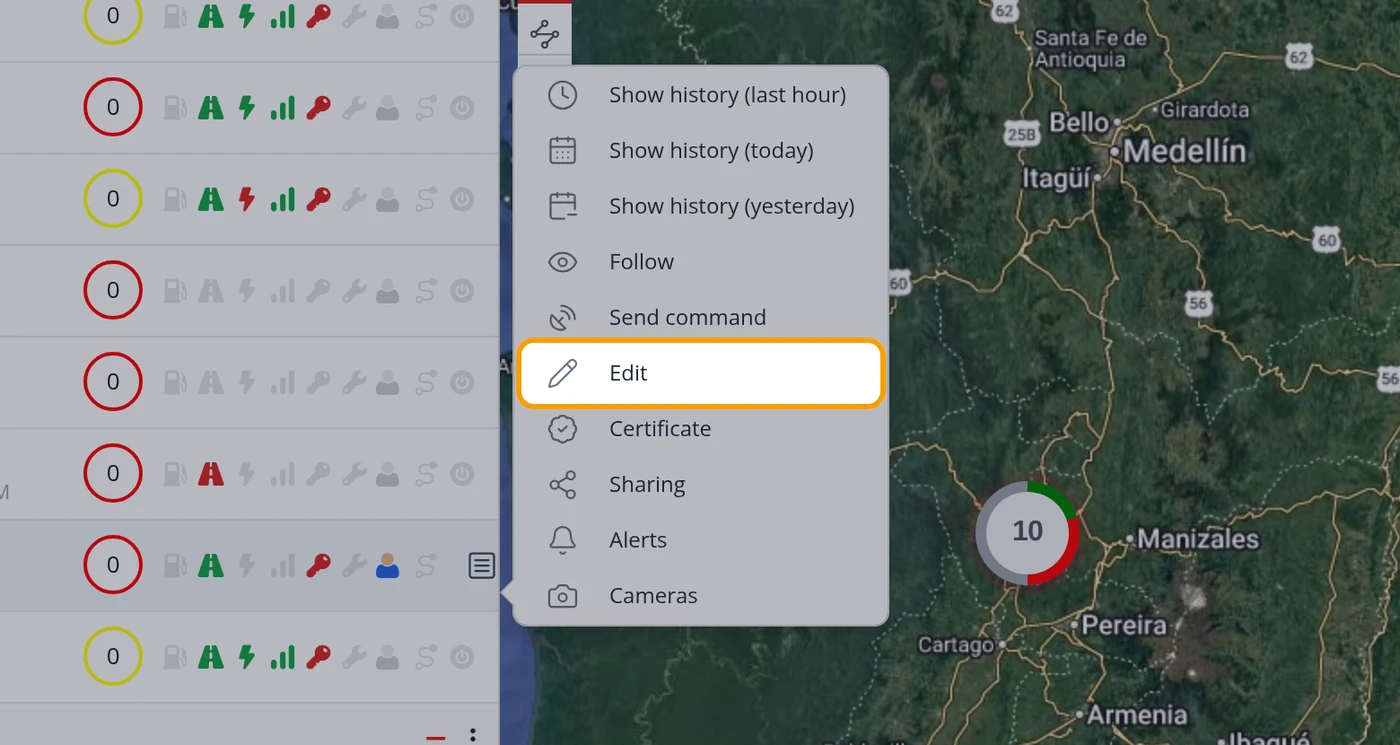Image resolution: width=1400 pixels, height=745 pixels.
Task: Click the calendar icon beside yesterday history
Action: pos(563,206)
